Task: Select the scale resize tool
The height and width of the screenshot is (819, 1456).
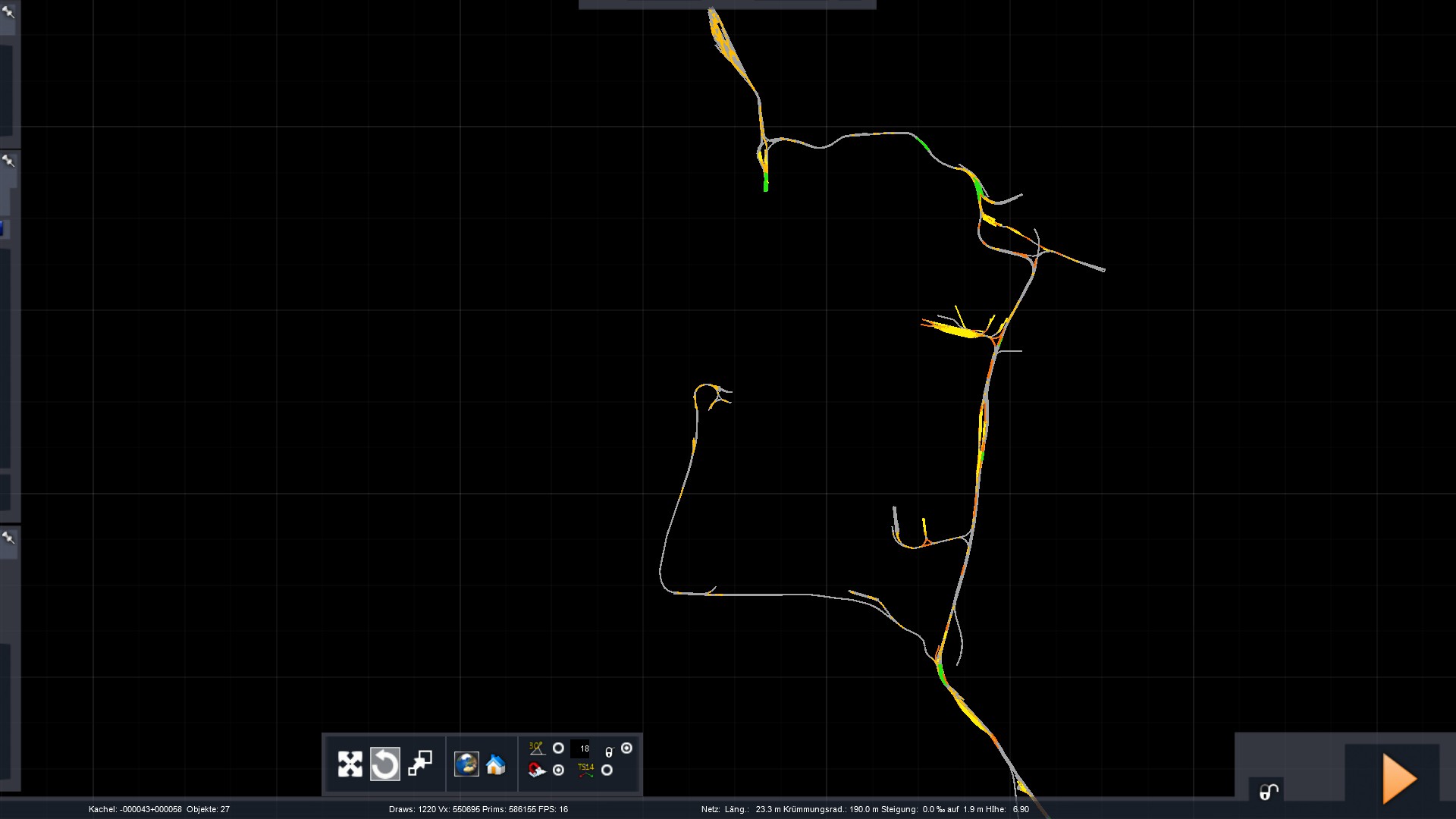Action: click(419, 764)
